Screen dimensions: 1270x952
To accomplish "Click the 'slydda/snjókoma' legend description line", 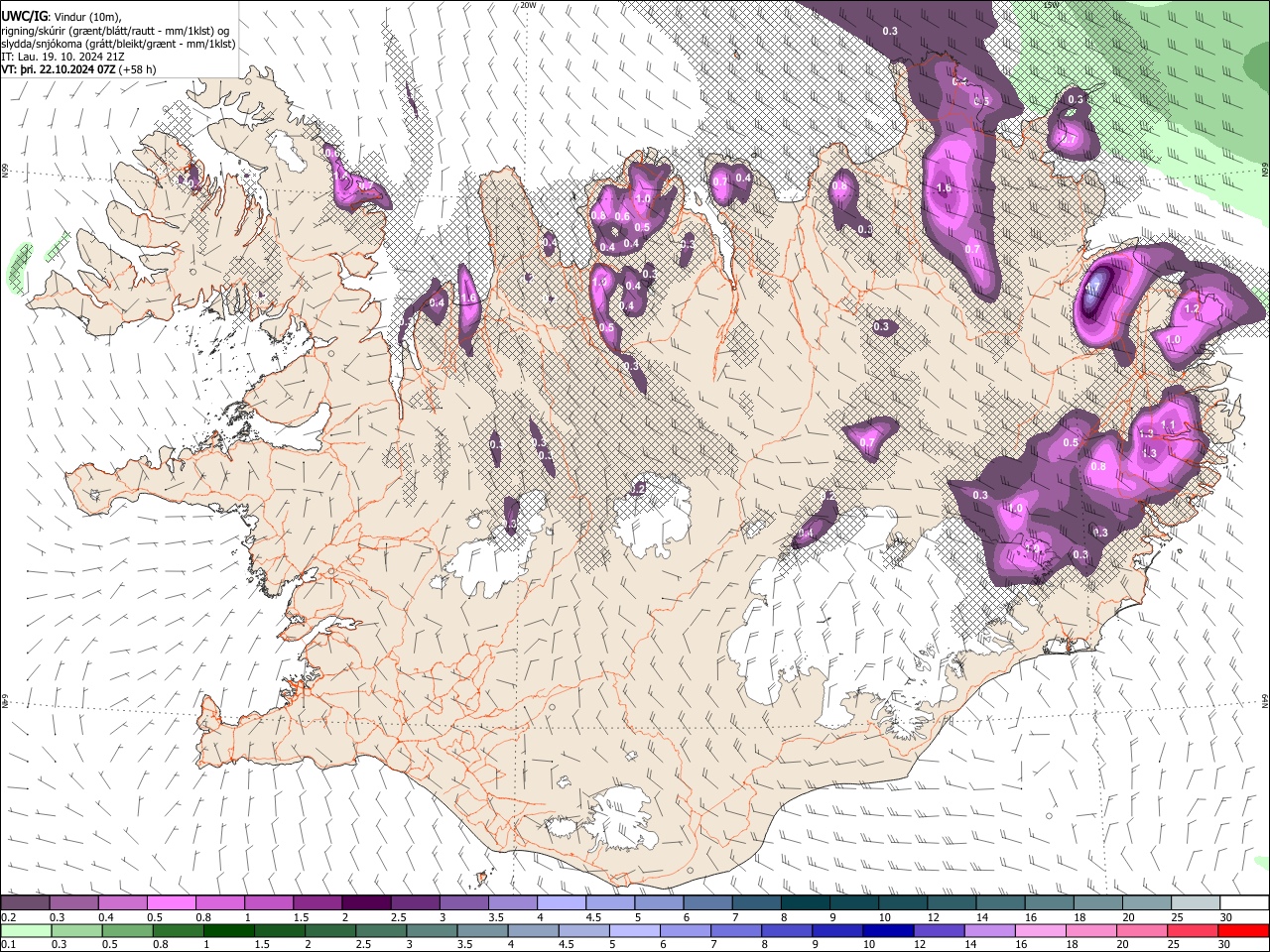I will 118,44.
